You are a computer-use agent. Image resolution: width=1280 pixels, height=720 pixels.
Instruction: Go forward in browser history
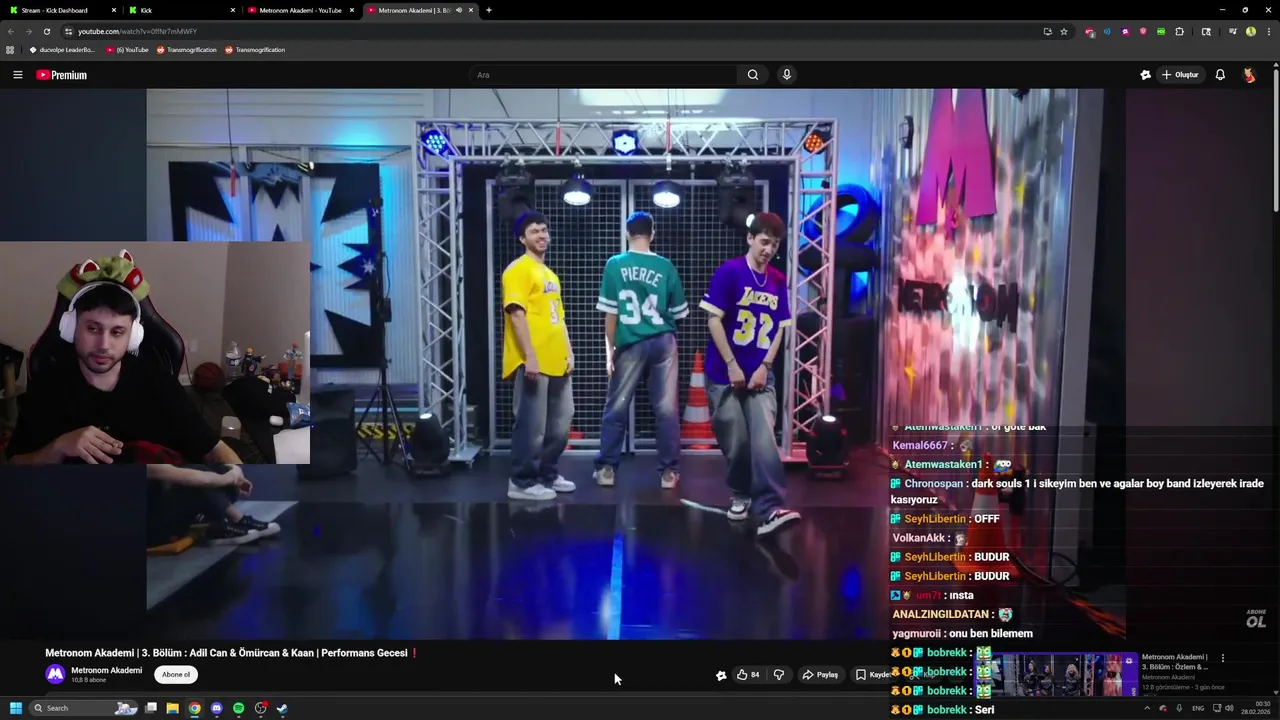[x=28, y=31]
